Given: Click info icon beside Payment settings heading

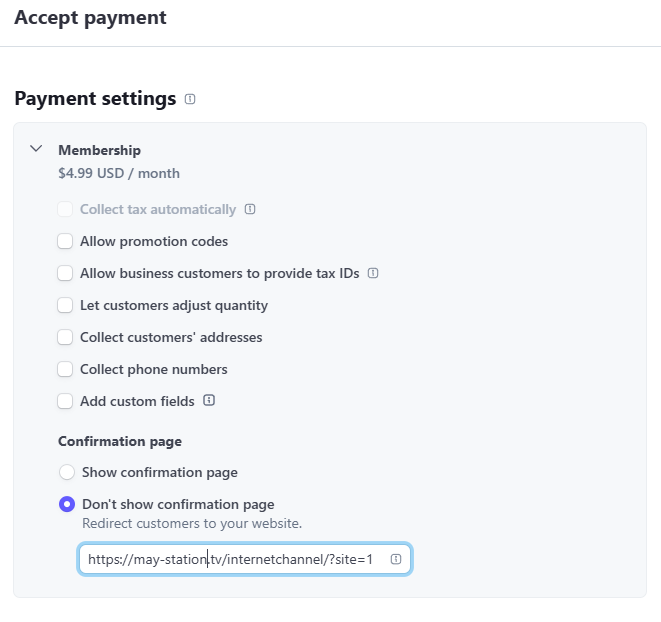Looking at the screenshot, I should (x=190, y=99).
